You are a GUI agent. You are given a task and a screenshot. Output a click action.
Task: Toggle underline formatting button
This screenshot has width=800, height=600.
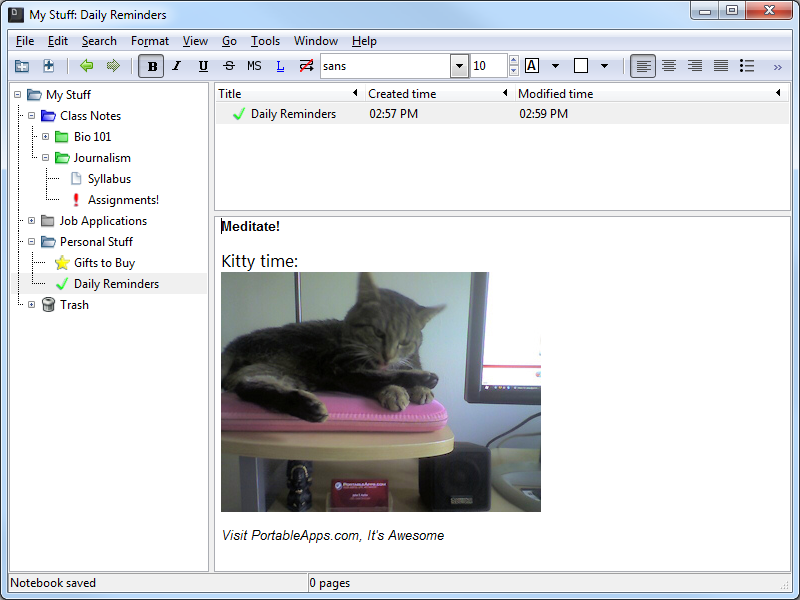tap(203, 66)
